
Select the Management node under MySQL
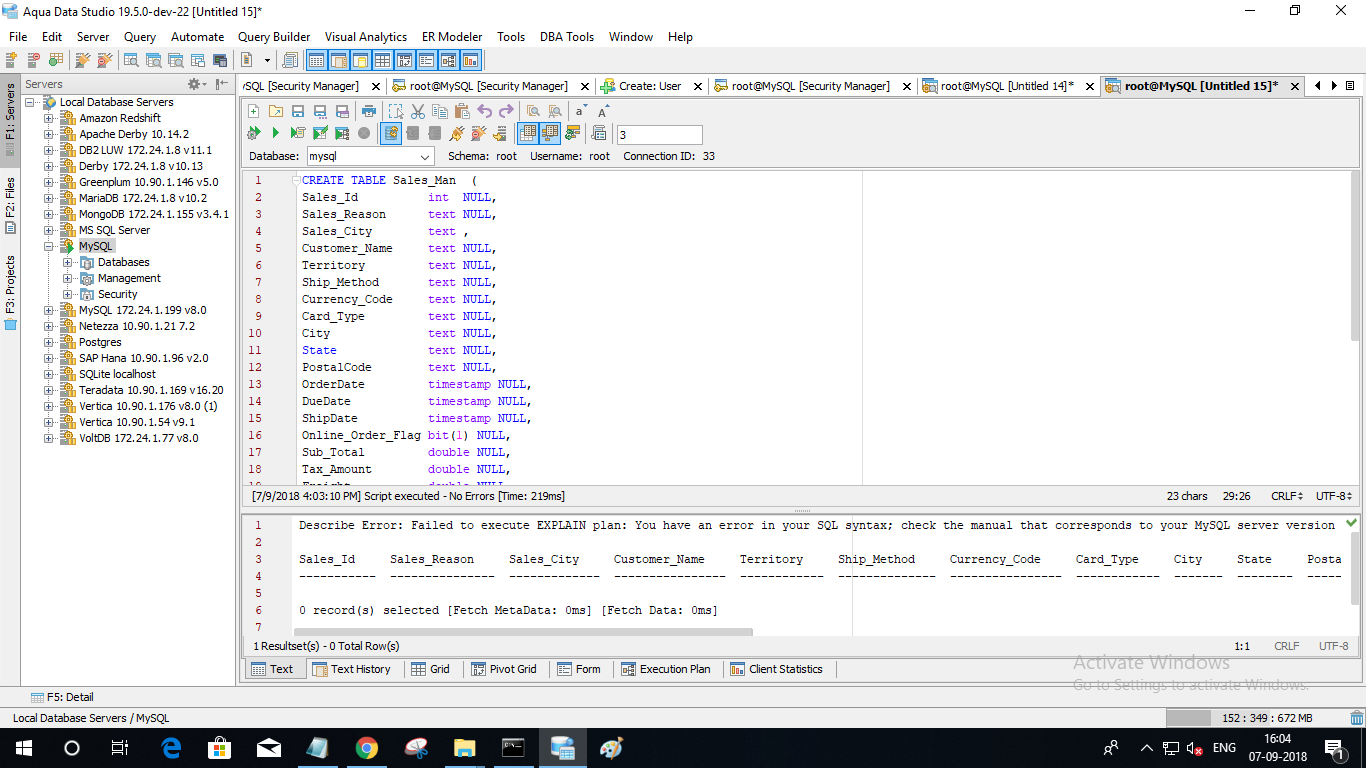(x=129, y=278)
